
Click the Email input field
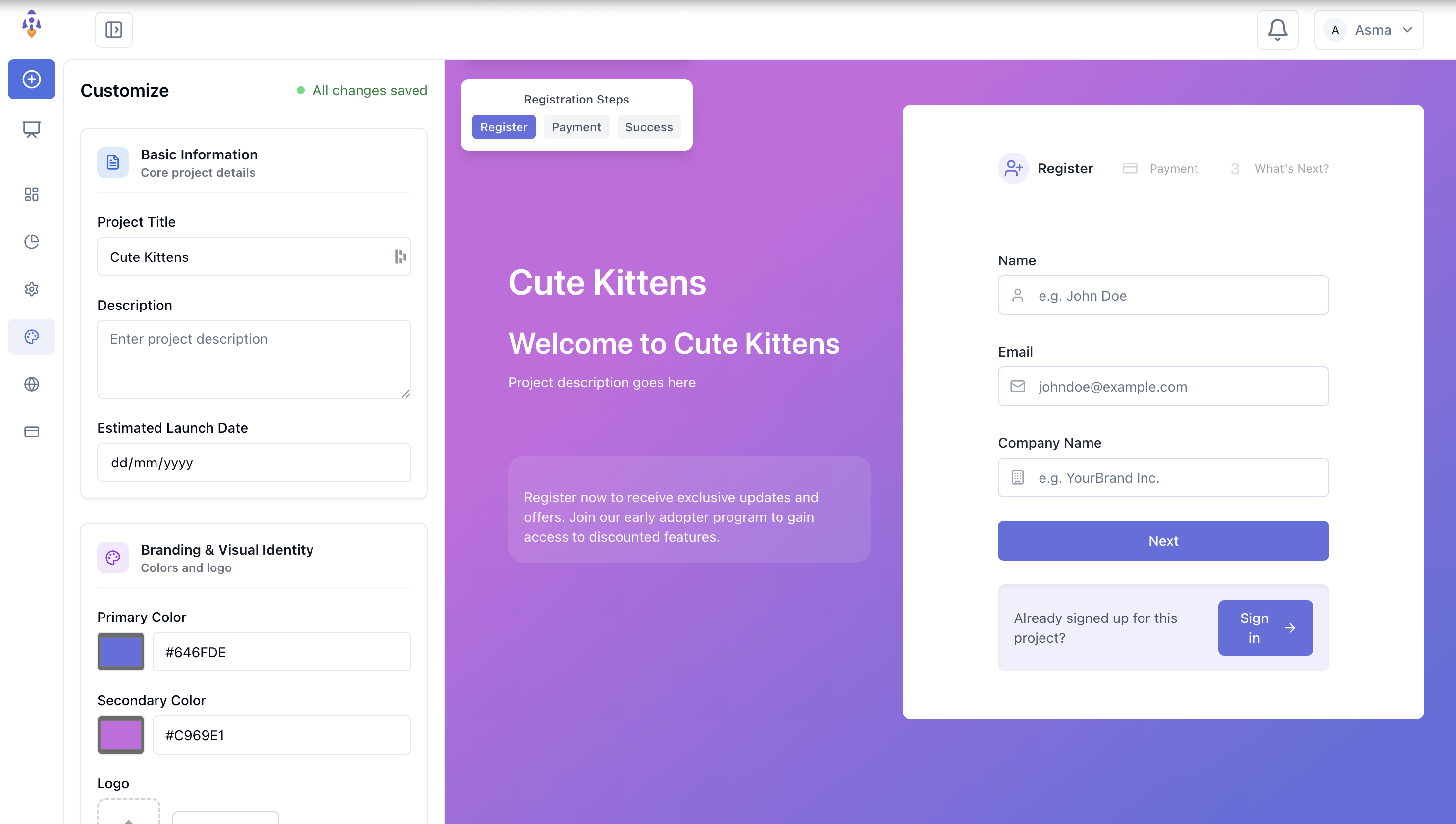[x=1163, y=387]
